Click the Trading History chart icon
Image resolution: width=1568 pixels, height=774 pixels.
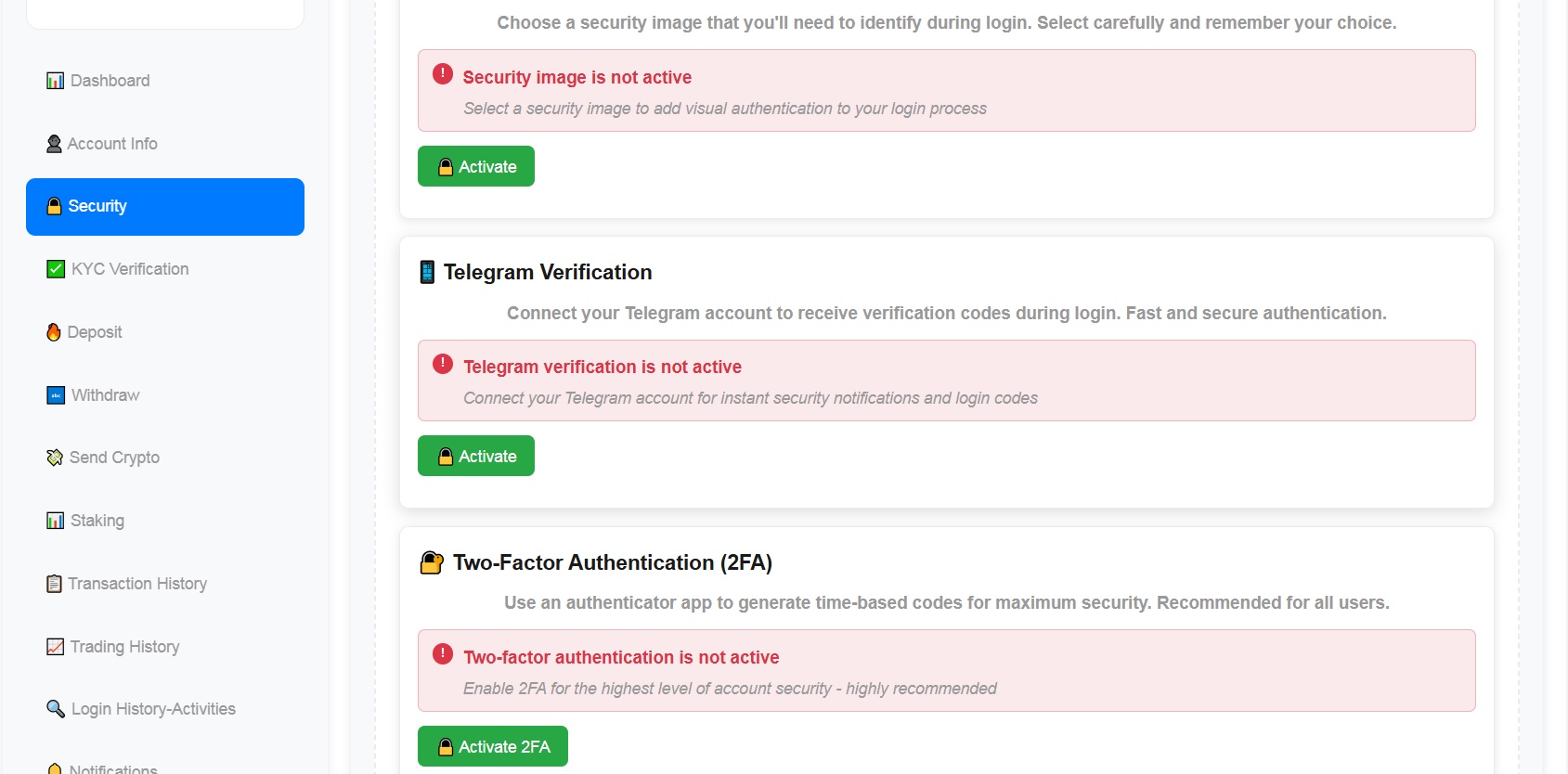(55, 647)
